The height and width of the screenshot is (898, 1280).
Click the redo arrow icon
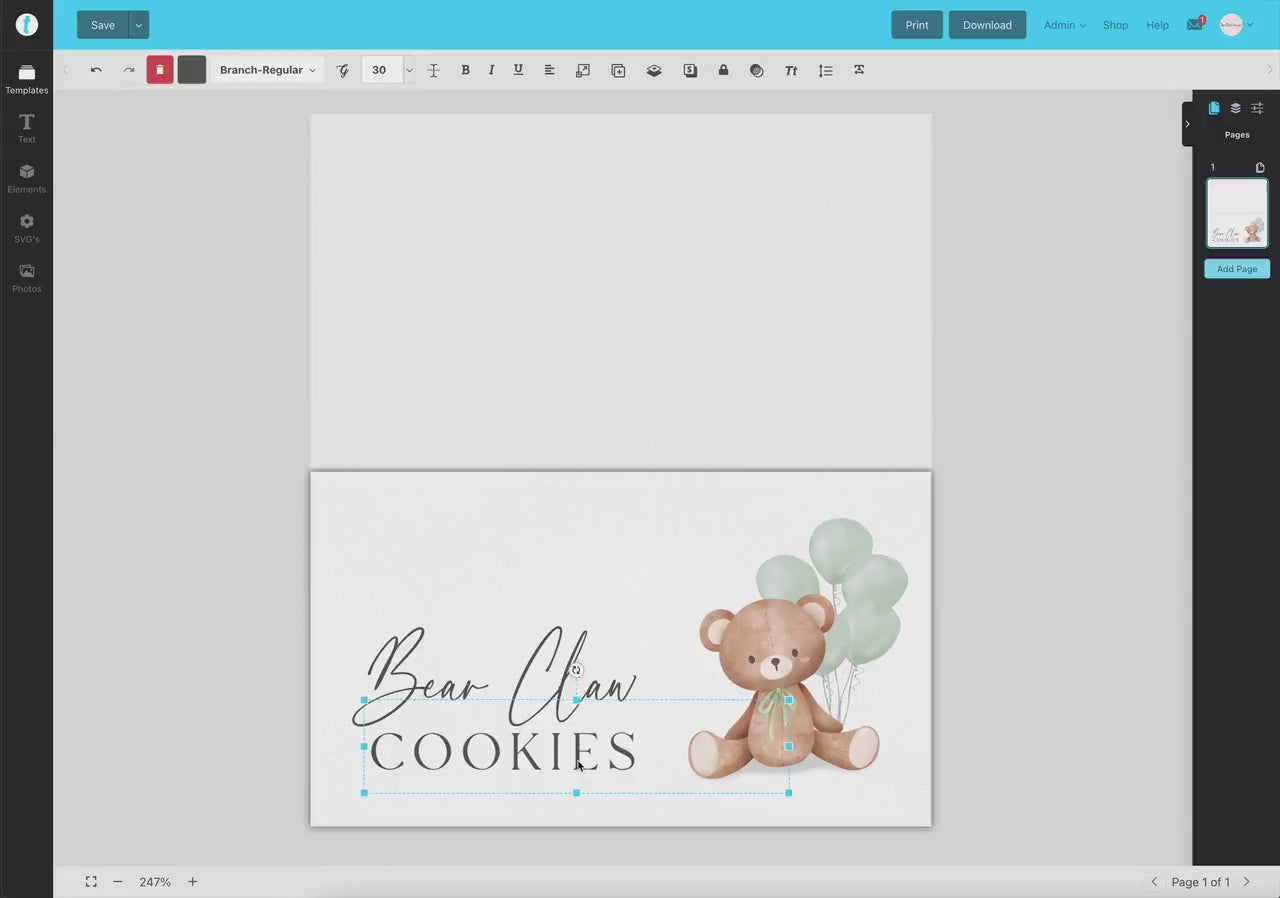(x=129, y=70)
